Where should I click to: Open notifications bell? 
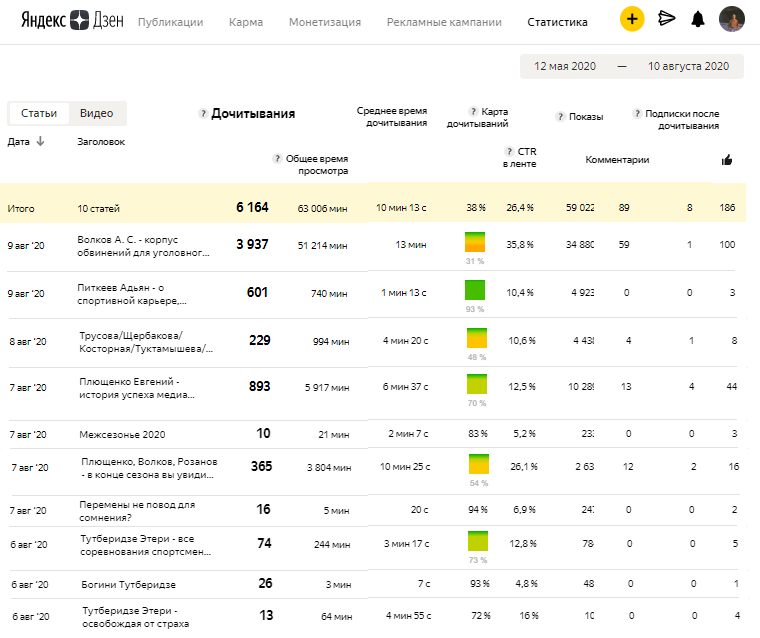[698, 19]
